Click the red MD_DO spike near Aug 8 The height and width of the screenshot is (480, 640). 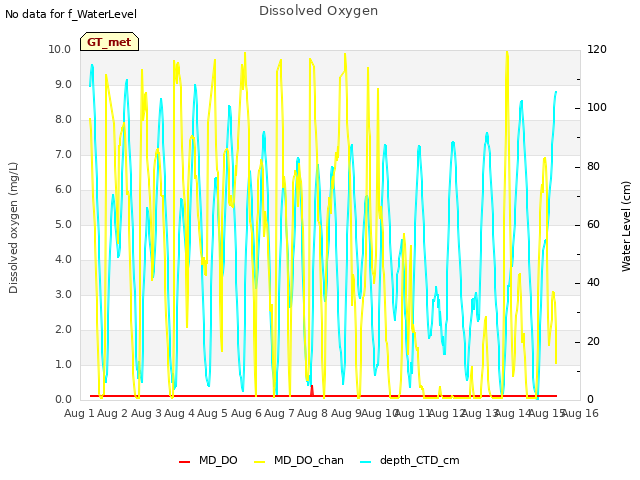pyautogui.click(x=312, y=390)
